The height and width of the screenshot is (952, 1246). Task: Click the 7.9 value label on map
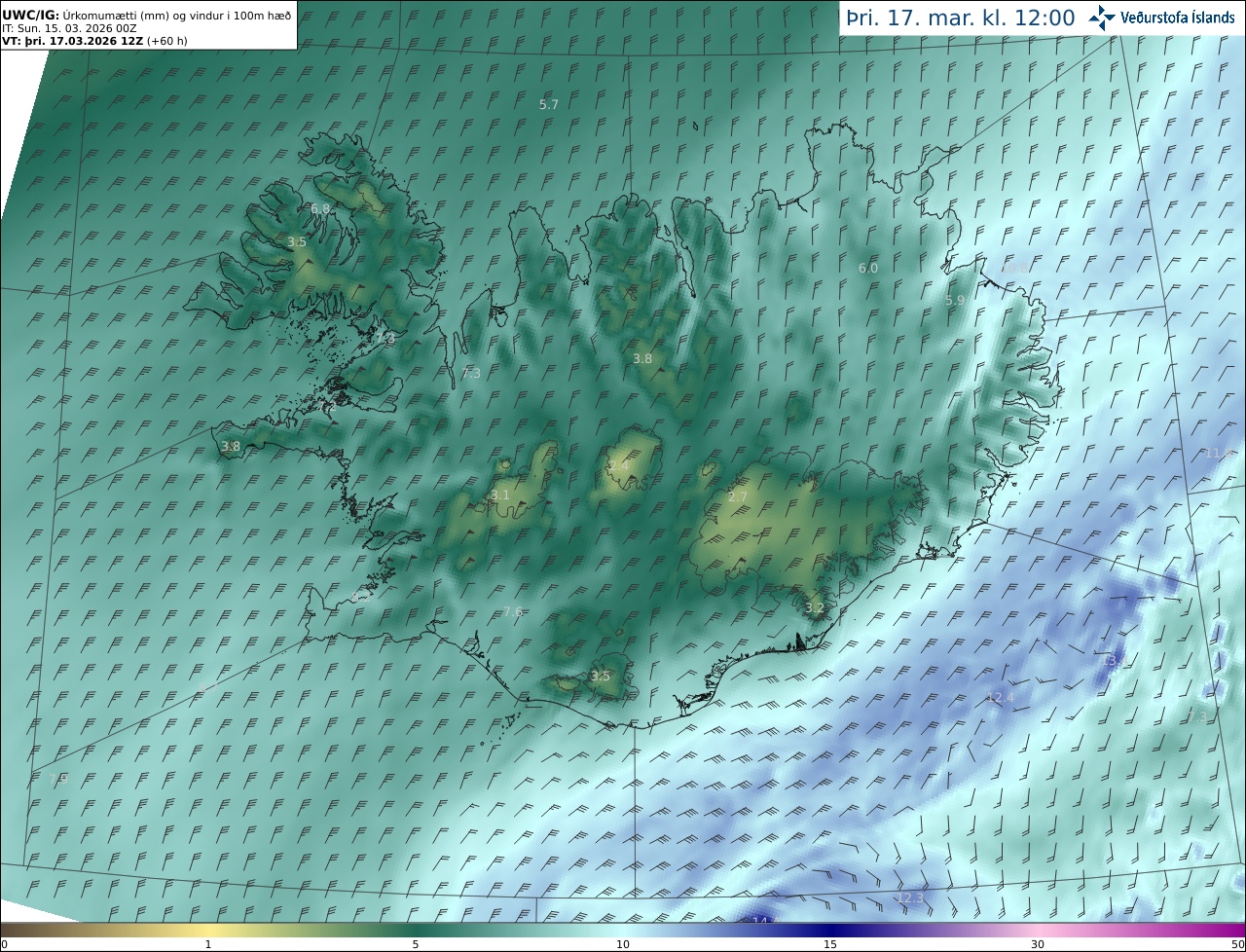click(x=58, y=779)
